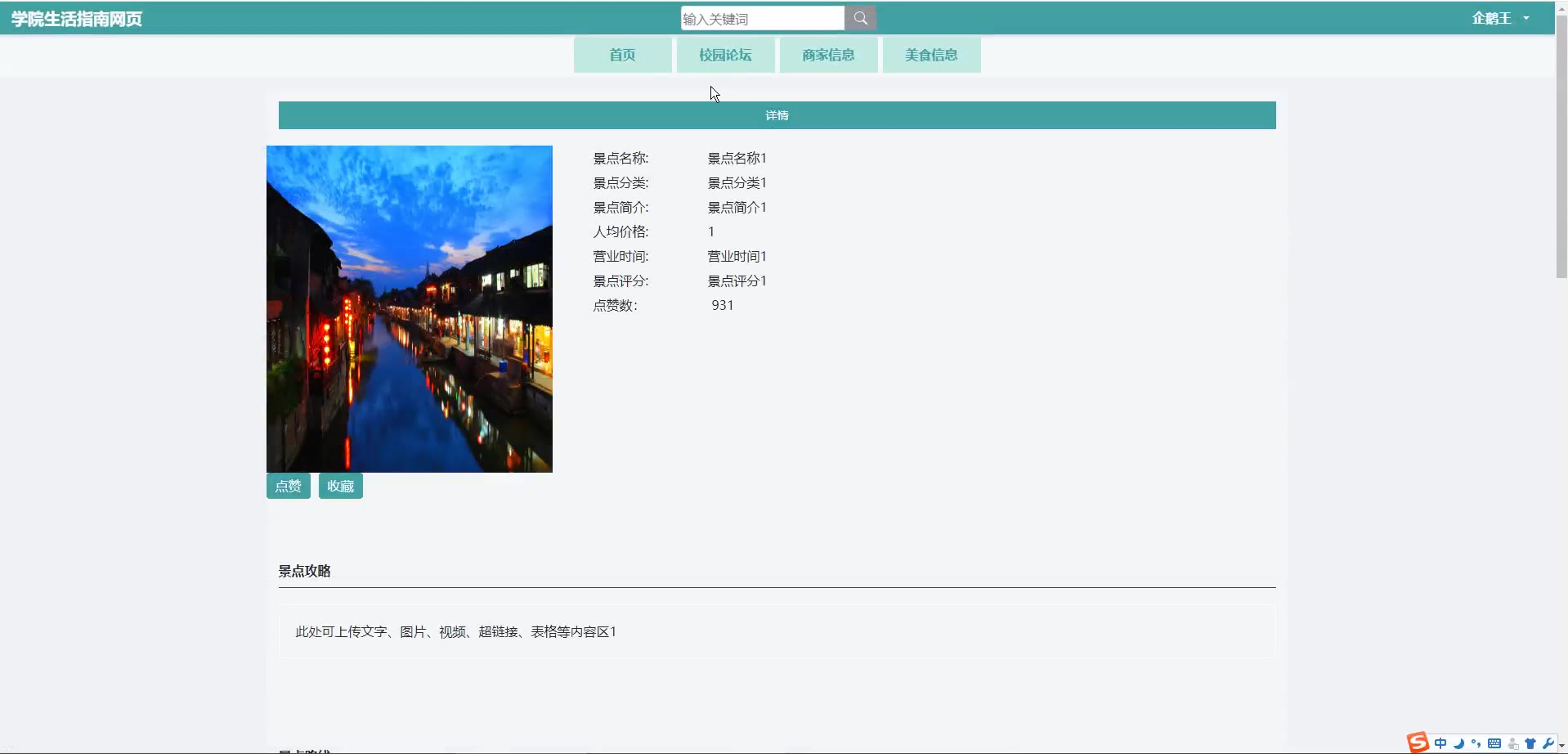The width and height of the screenshot is (1568, 754).
Task: Toggle the moon half-width icon in Sogou bar
Action: coord(1458,743)
